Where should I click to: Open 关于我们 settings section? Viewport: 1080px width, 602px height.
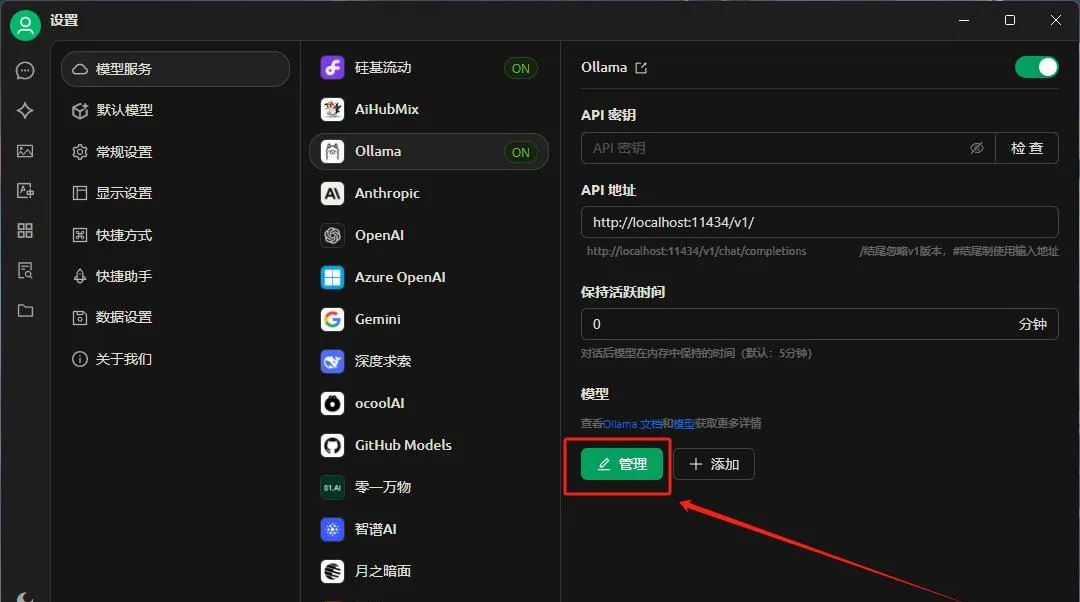coord(175,359)
